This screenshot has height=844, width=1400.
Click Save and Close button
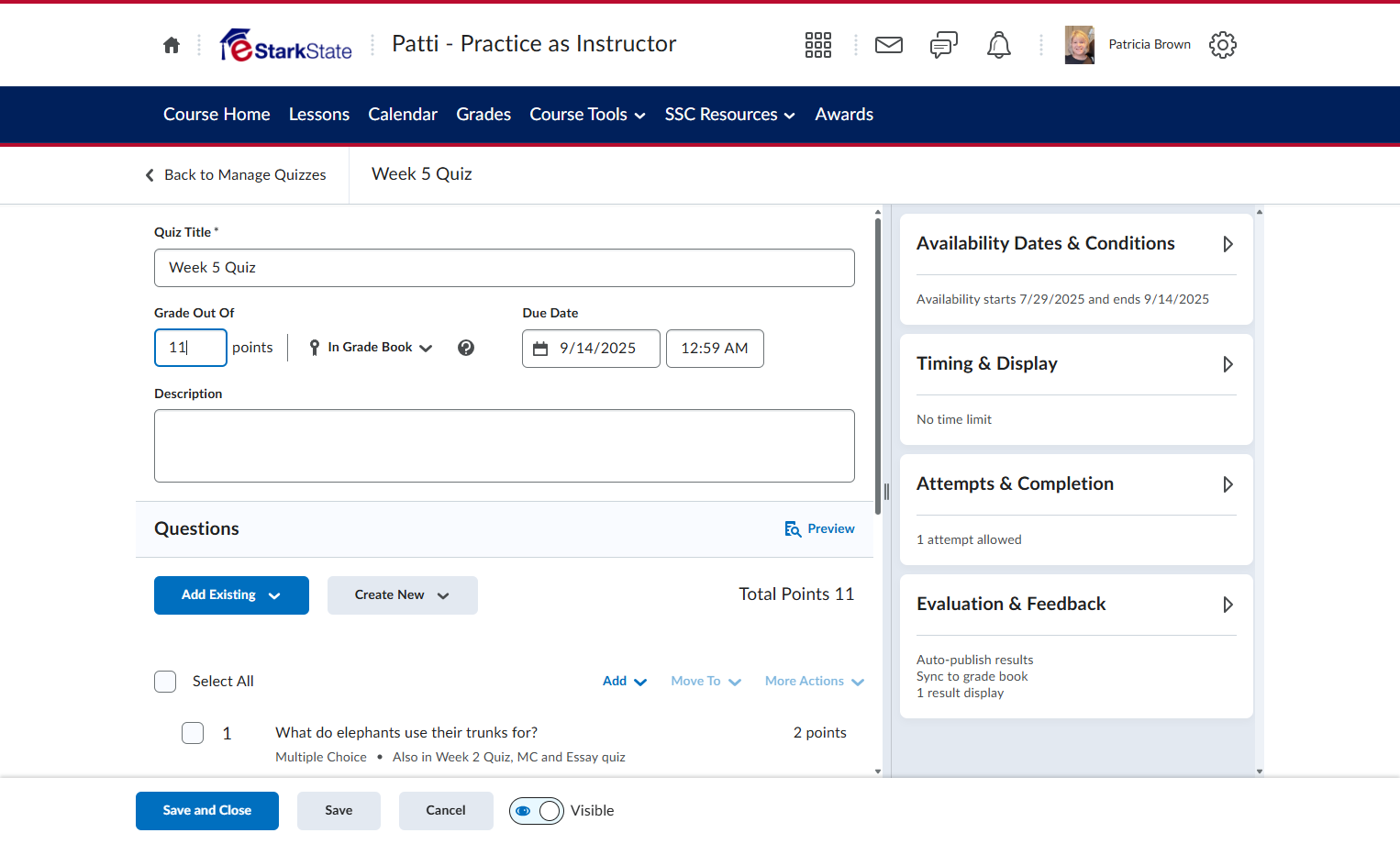coord(207,811)
